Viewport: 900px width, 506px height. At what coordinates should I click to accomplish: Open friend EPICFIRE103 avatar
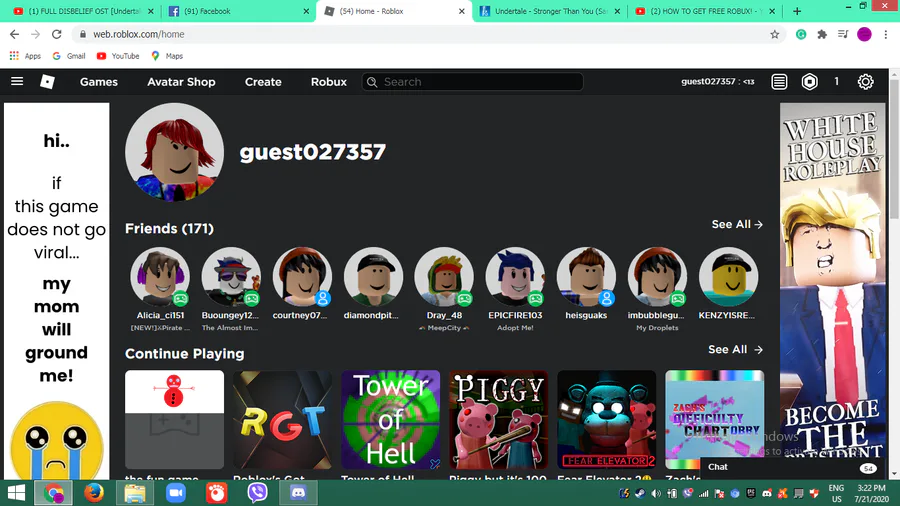click(x=515, y=277)
